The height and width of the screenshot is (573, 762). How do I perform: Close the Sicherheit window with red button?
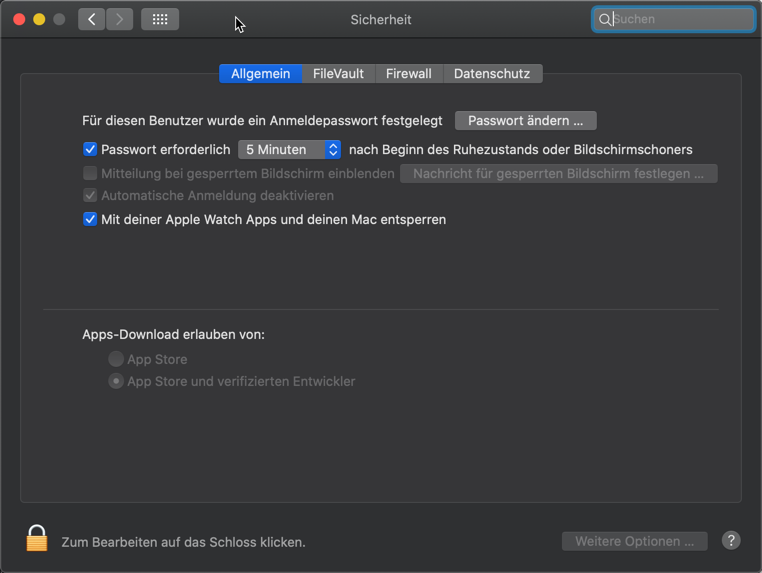pos(19,19)
